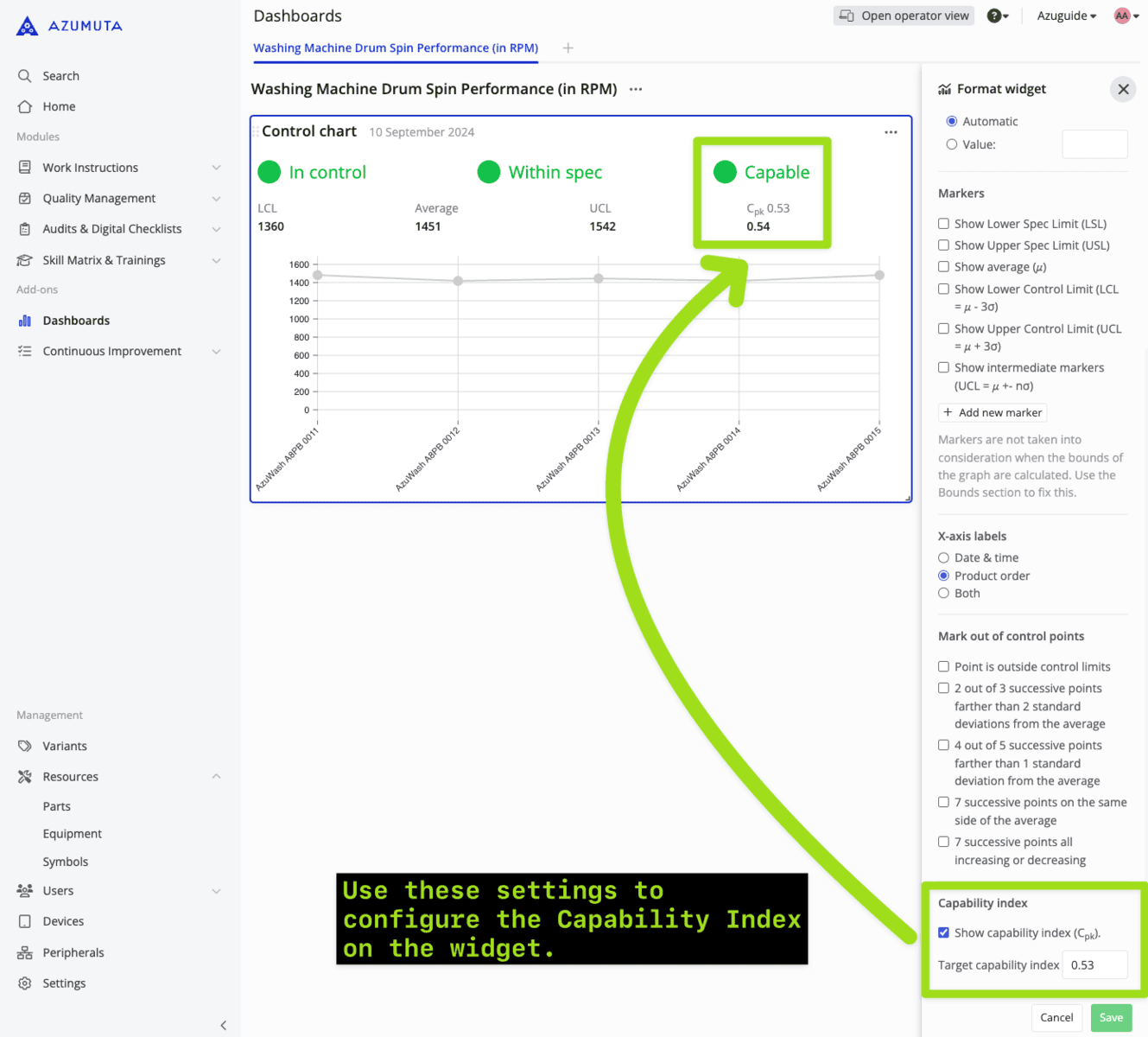Open the Devices management section
The width and height of the screenshot is (1148, 1037).
click(63, 920)
